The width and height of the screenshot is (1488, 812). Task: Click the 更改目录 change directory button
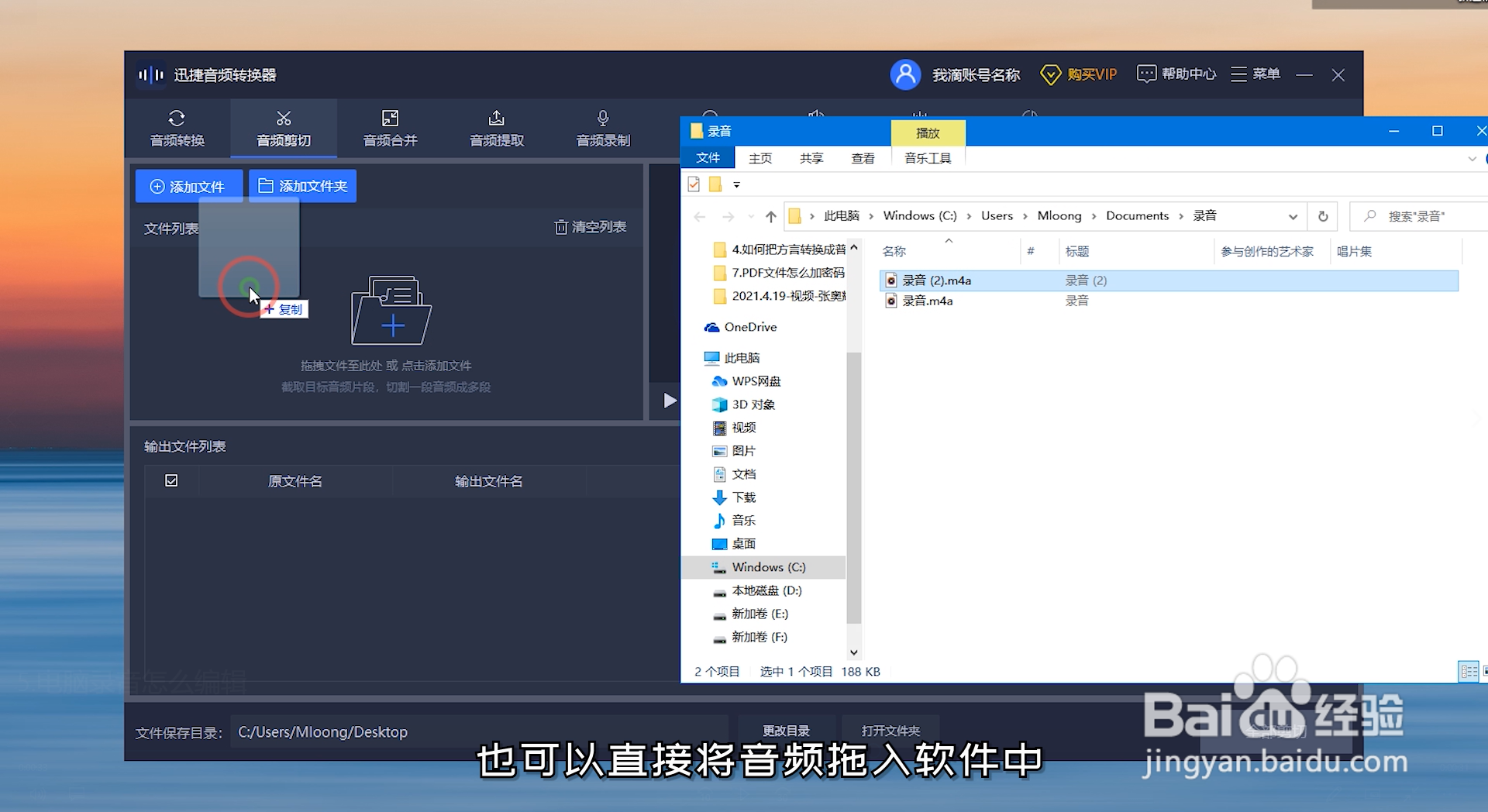[786, 731]
